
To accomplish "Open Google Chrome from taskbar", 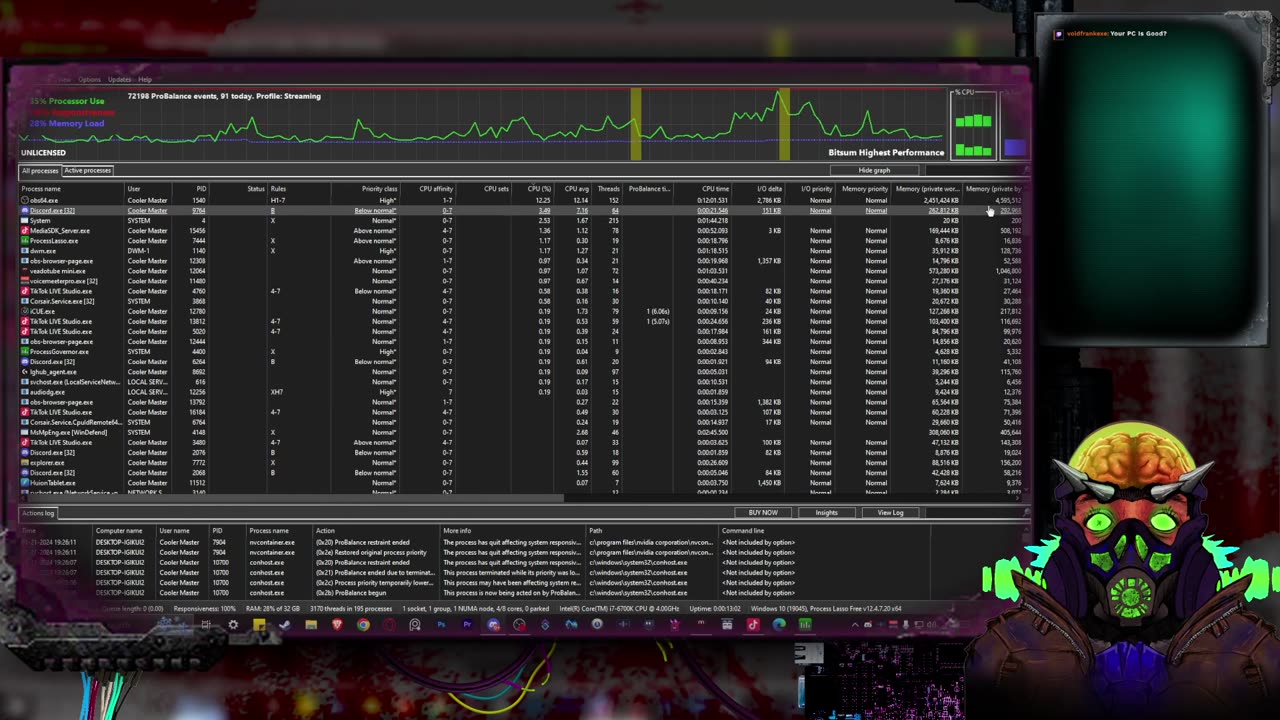I will 363,625.
